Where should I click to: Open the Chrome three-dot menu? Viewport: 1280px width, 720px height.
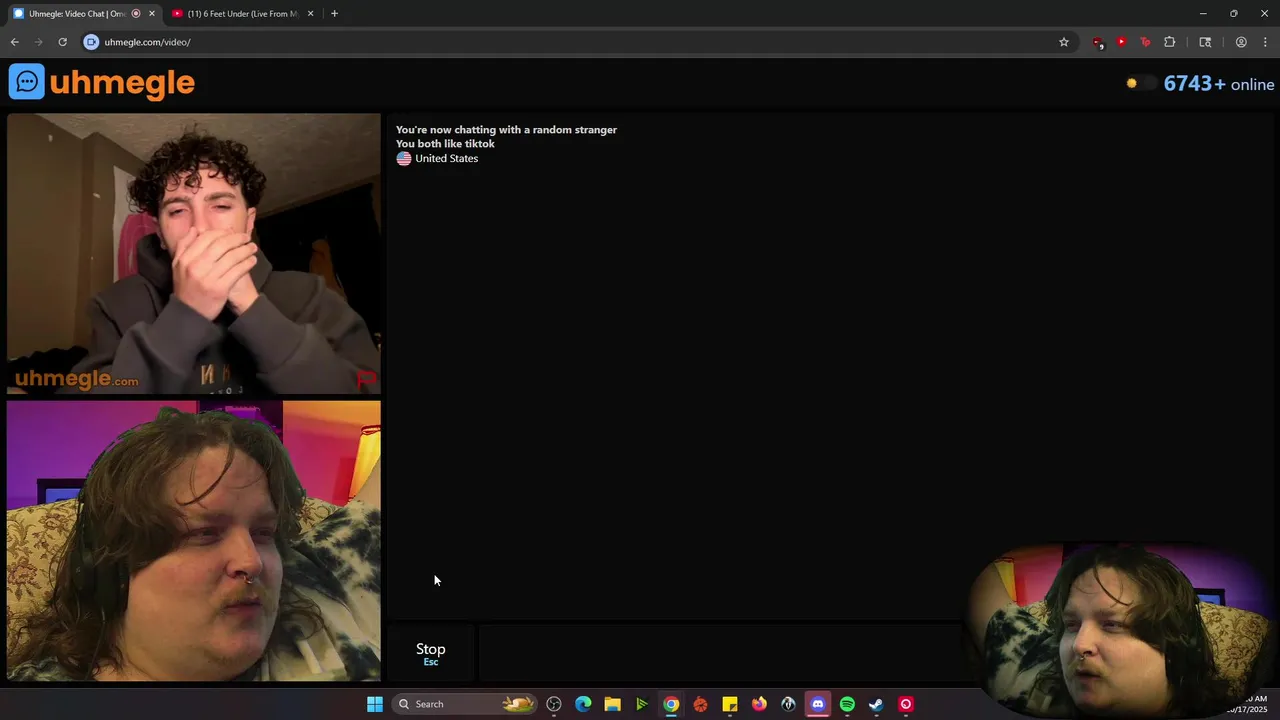pyautogui.click(x=1265, y=42)
